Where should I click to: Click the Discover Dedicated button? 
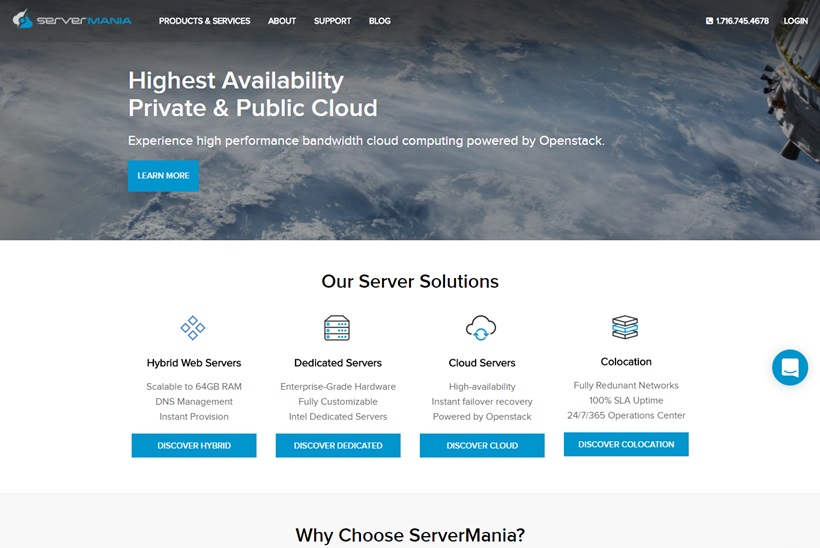tap(338, 446)
